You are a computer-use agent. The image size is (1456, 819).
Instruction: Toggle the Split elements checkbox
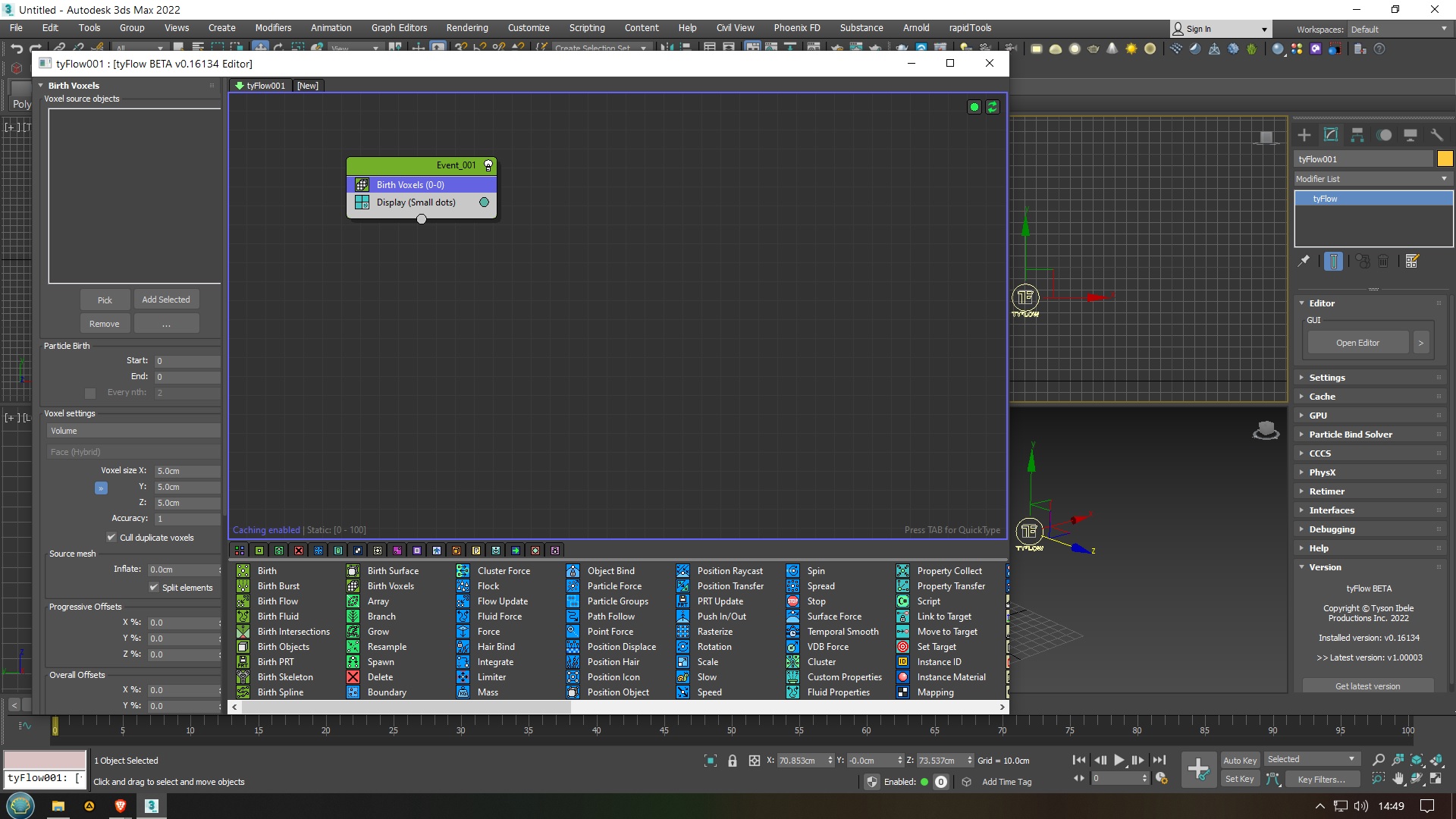coord(154,588)
